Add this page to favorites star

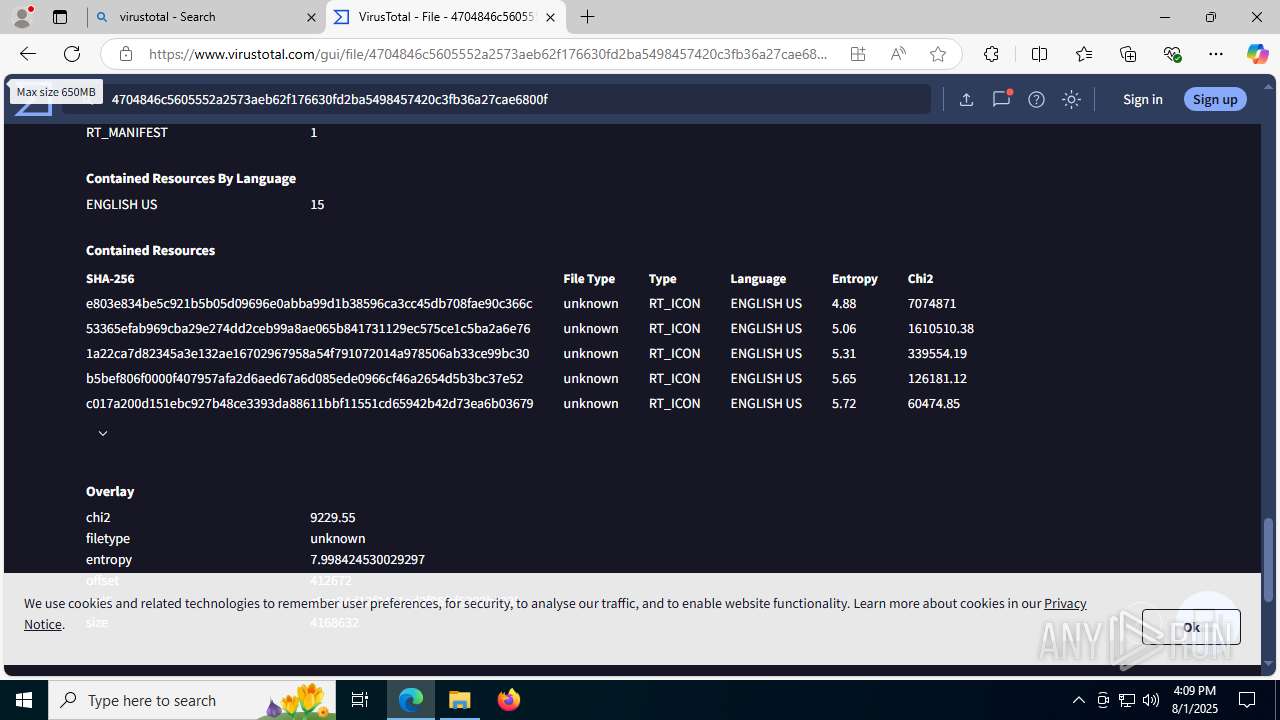point(938,54)
